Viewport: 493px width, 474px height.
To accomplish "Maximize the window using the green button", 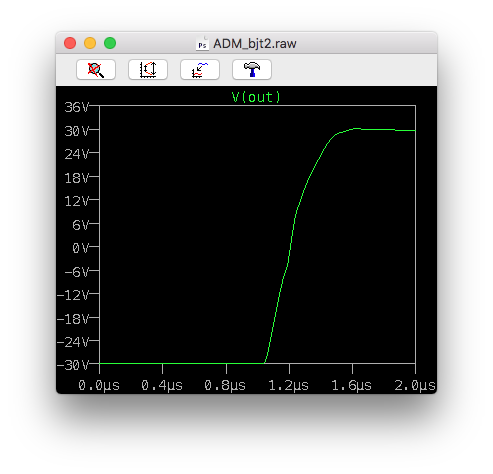I will click(x=110, y=43).
